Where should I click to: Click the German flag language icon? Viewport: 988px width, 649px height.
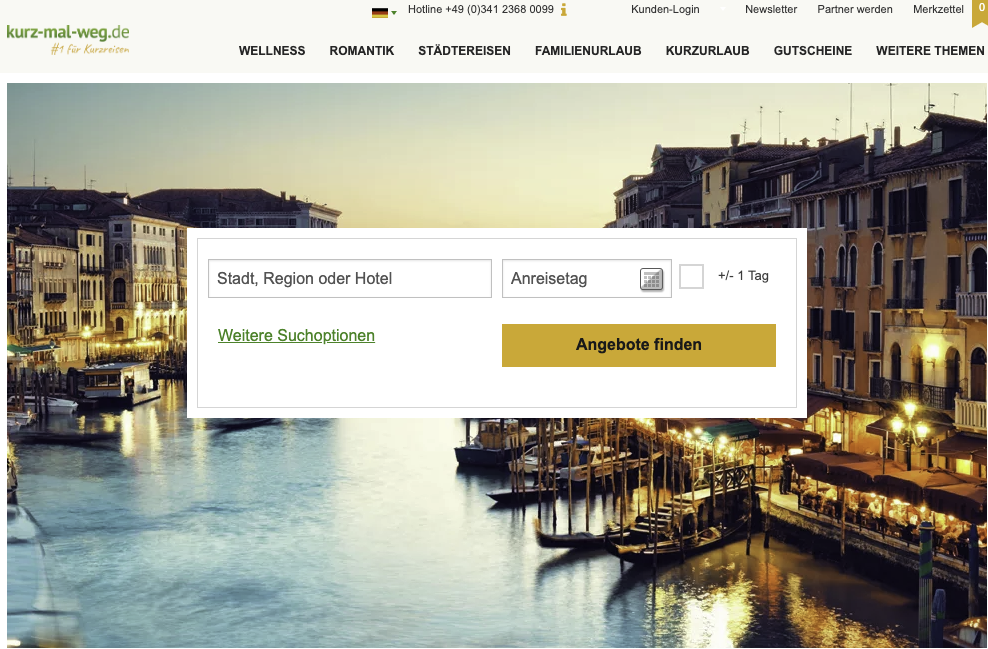380,12
